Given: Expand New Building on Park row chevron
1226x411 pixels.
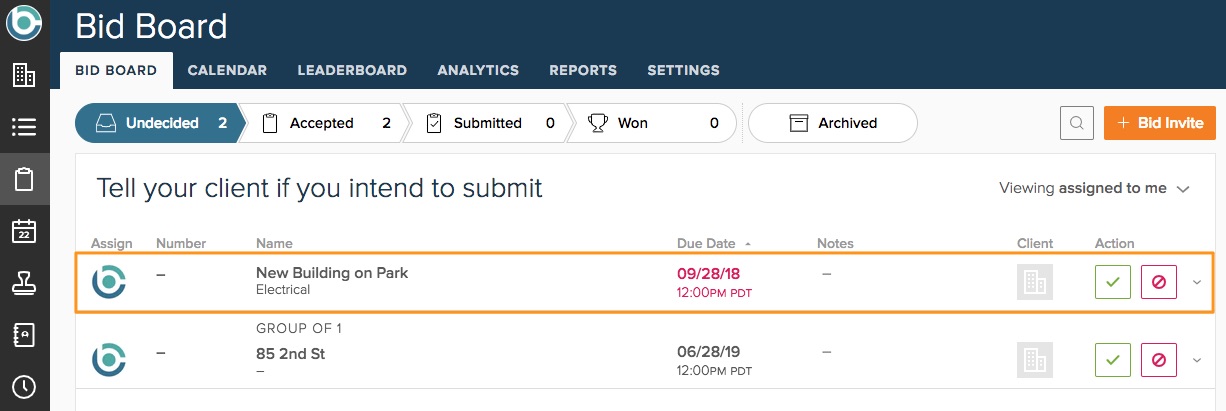Looking at the screenshot, I should click(1197, 282).
